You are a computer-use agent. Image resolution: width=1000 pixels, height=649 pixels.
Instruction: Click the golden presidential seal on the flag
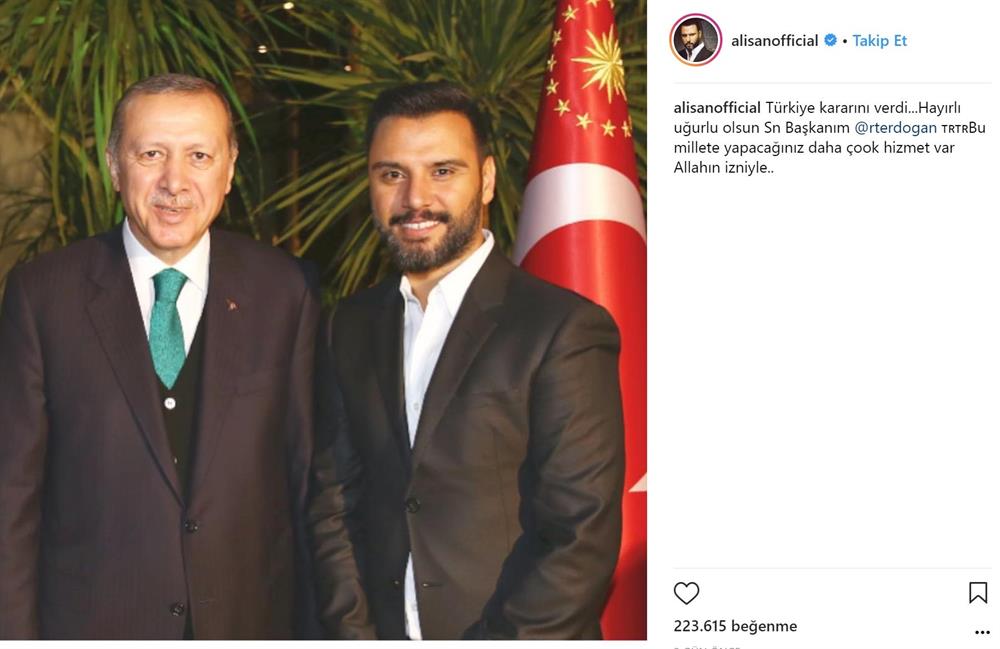coord(601,62)
